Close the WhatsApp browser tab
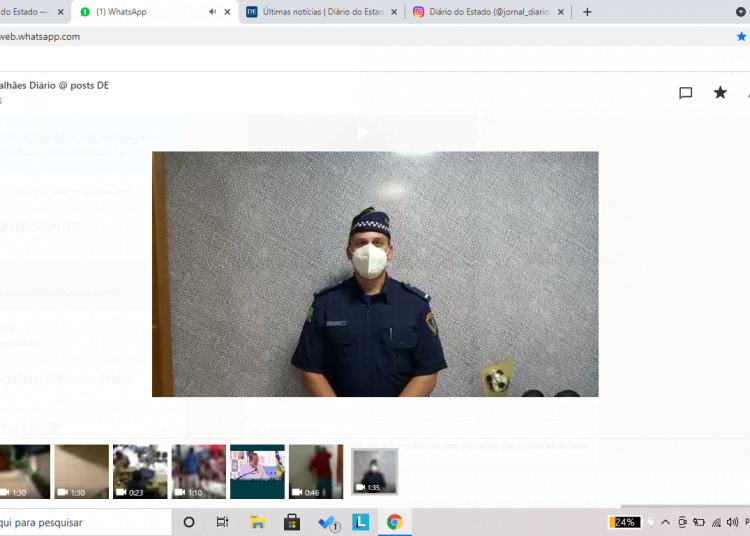The image size is (750, 536). (228, 12)
